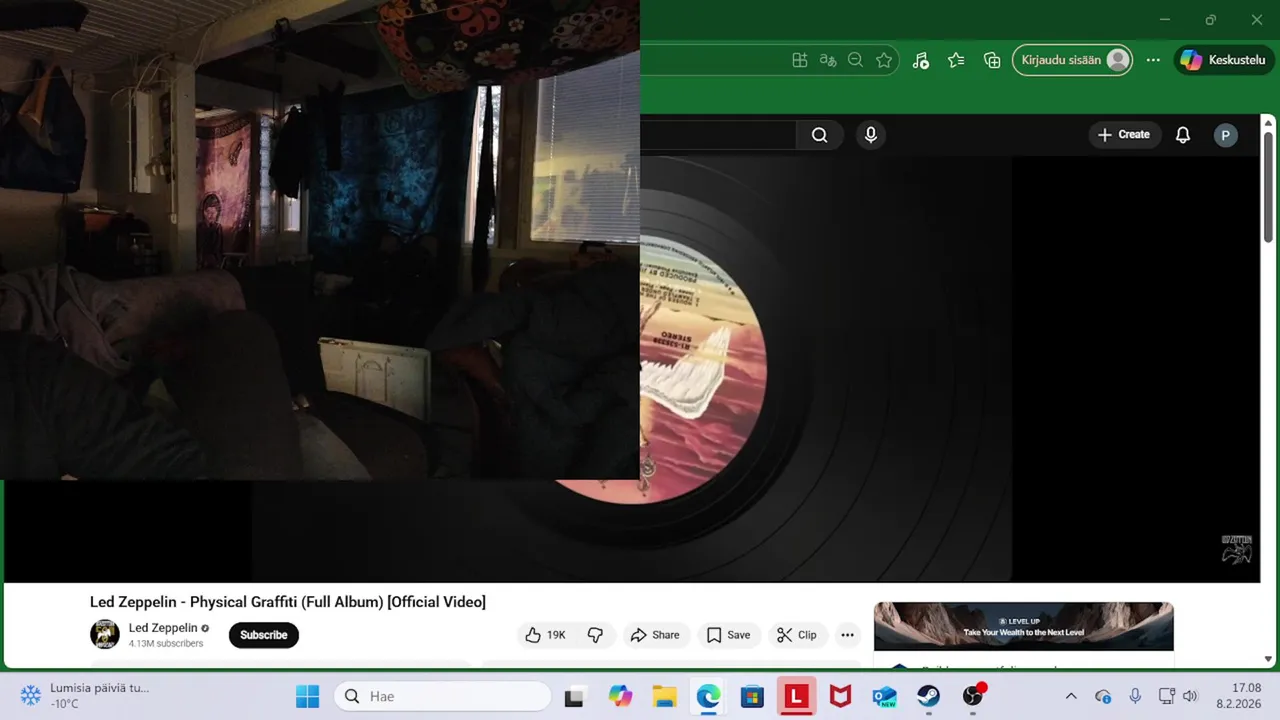This screenshot has width=1280, height=720.
Task: Open weather widget Lumisia päiviä
Action: click(x=87, y=696)
